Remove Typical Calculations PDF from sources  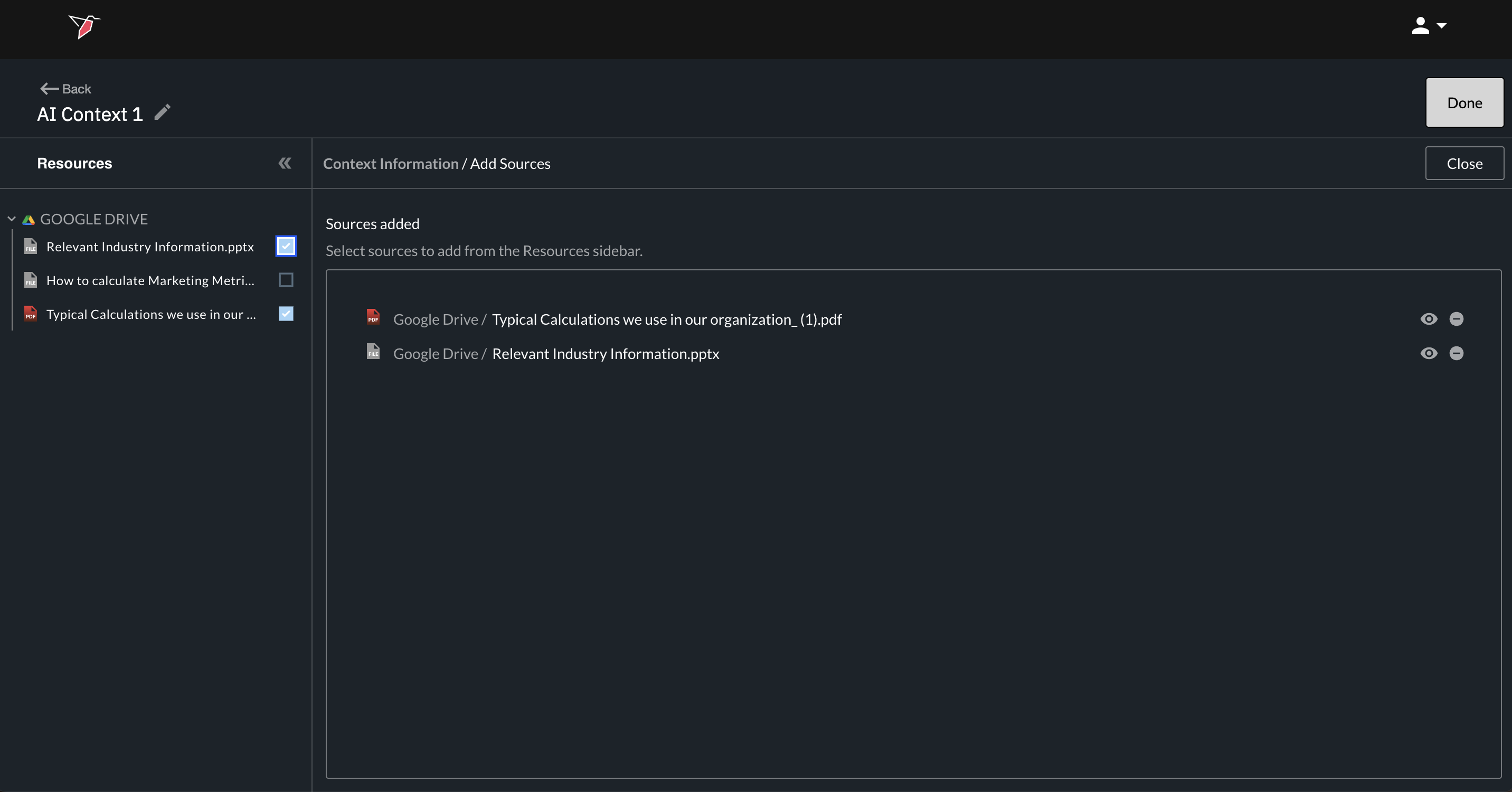tap(1456, 319)
